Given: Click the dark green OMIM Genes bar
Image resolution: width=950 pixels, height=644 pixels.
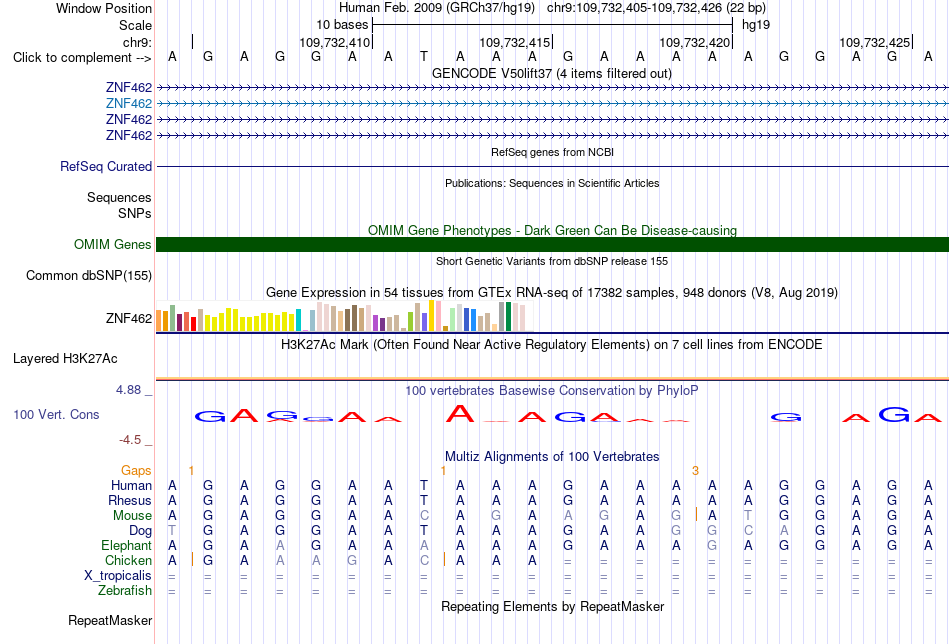Looking at the screenshot, I should click(x=552, y=244).
